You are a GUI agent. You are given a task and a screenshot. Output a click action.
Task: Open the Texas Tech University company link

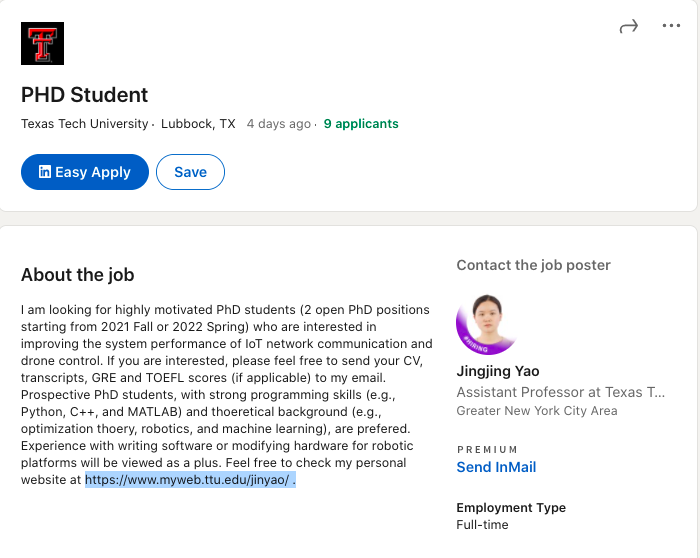click(85, 124)
